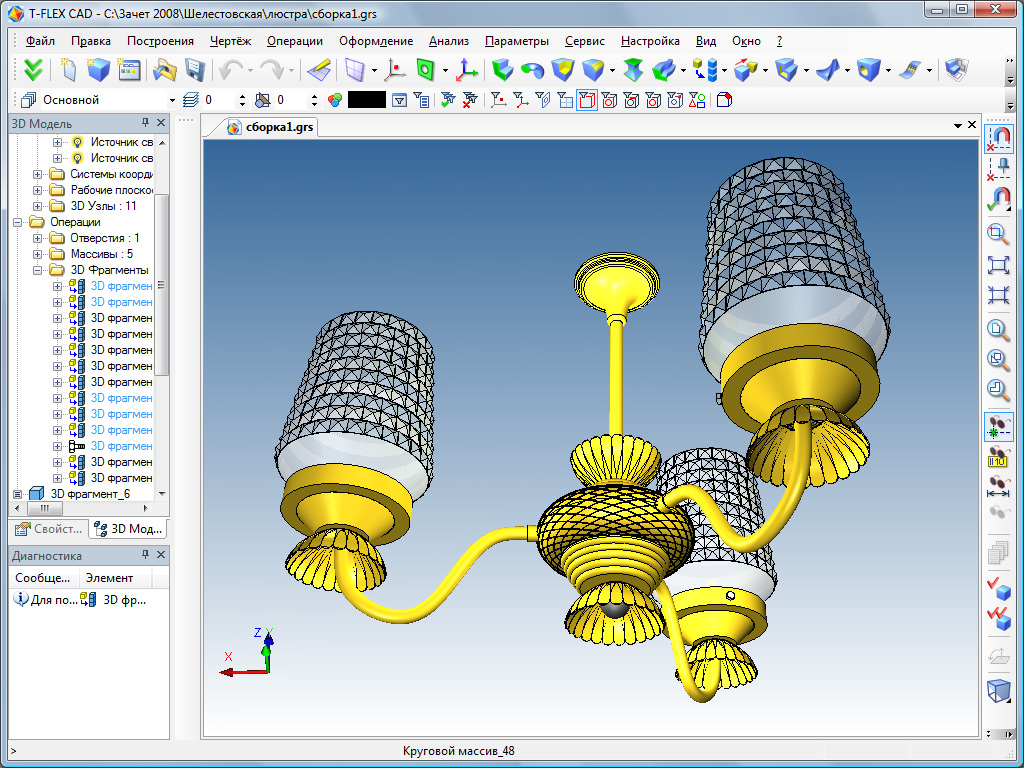The width and height of the screenshot is (1024, 768).
Task: Toggle the pin snap icon
Action: coord(998,169)
